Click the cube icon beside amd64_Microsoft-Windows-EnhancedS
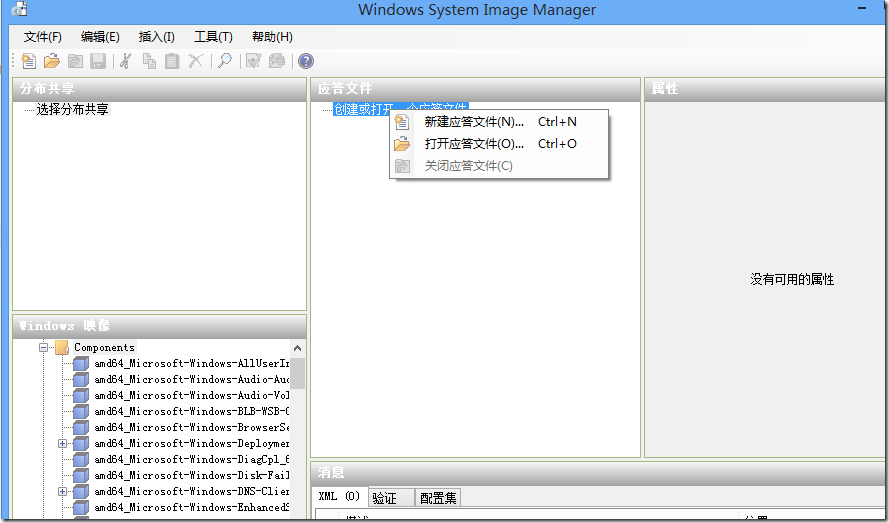Image resolution: width=889 pixels, height=523 pixels. (x=81, y=507)
